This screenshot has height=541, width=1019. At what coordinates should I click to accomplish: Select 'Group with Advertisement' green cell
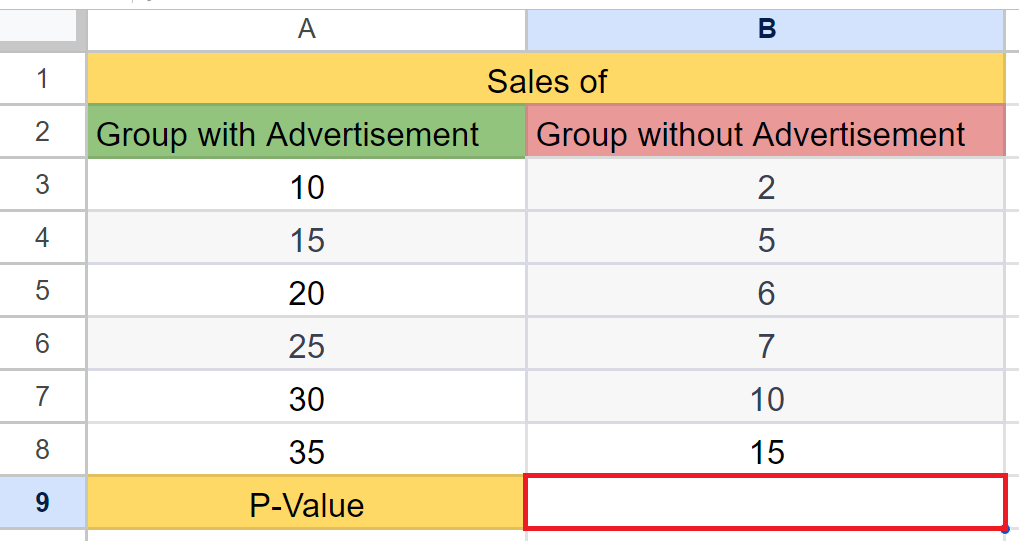pos(306,131)
